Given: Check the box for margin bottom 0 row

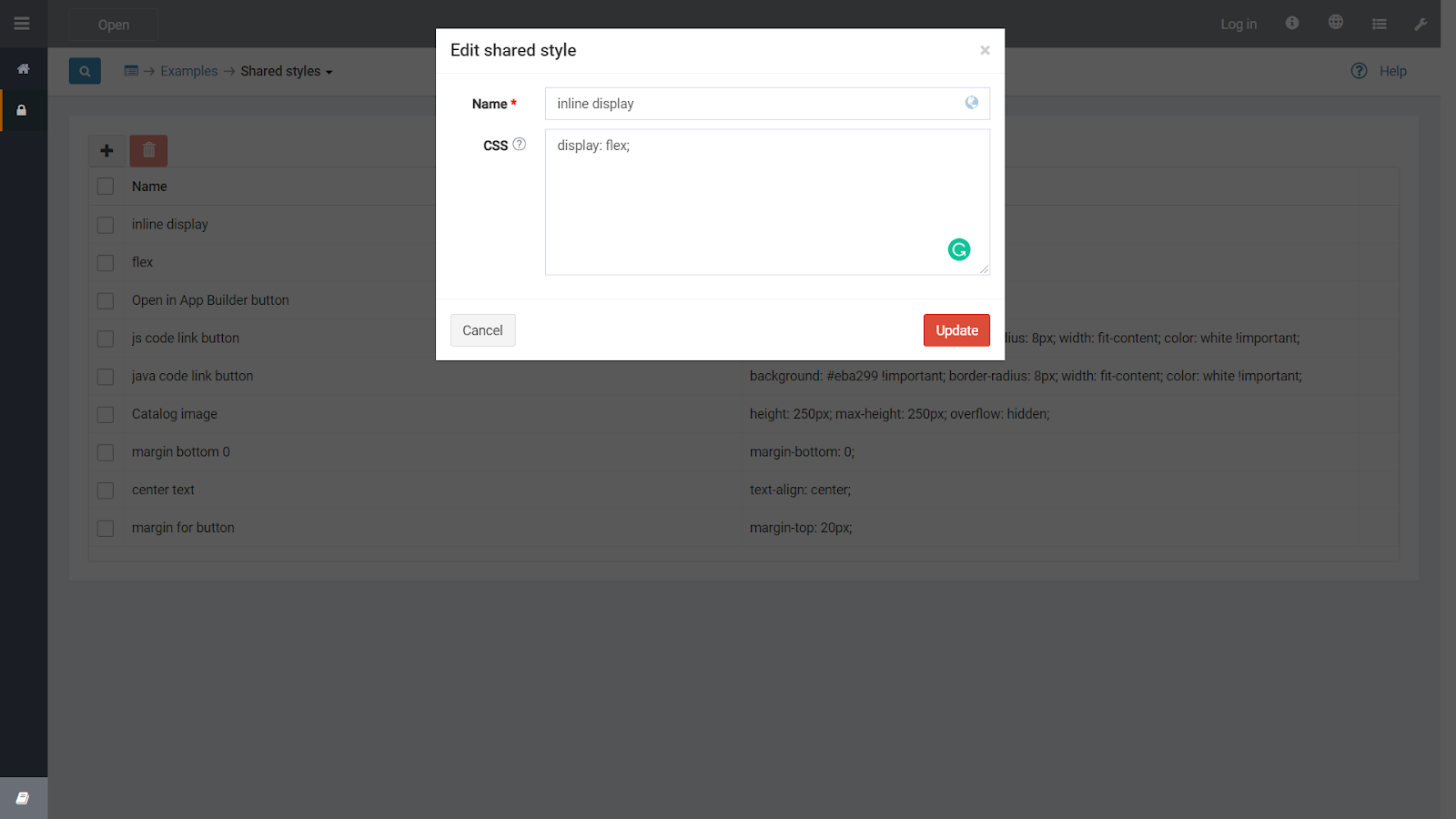Looking at the screenshot, I should [x=106, y=452].
